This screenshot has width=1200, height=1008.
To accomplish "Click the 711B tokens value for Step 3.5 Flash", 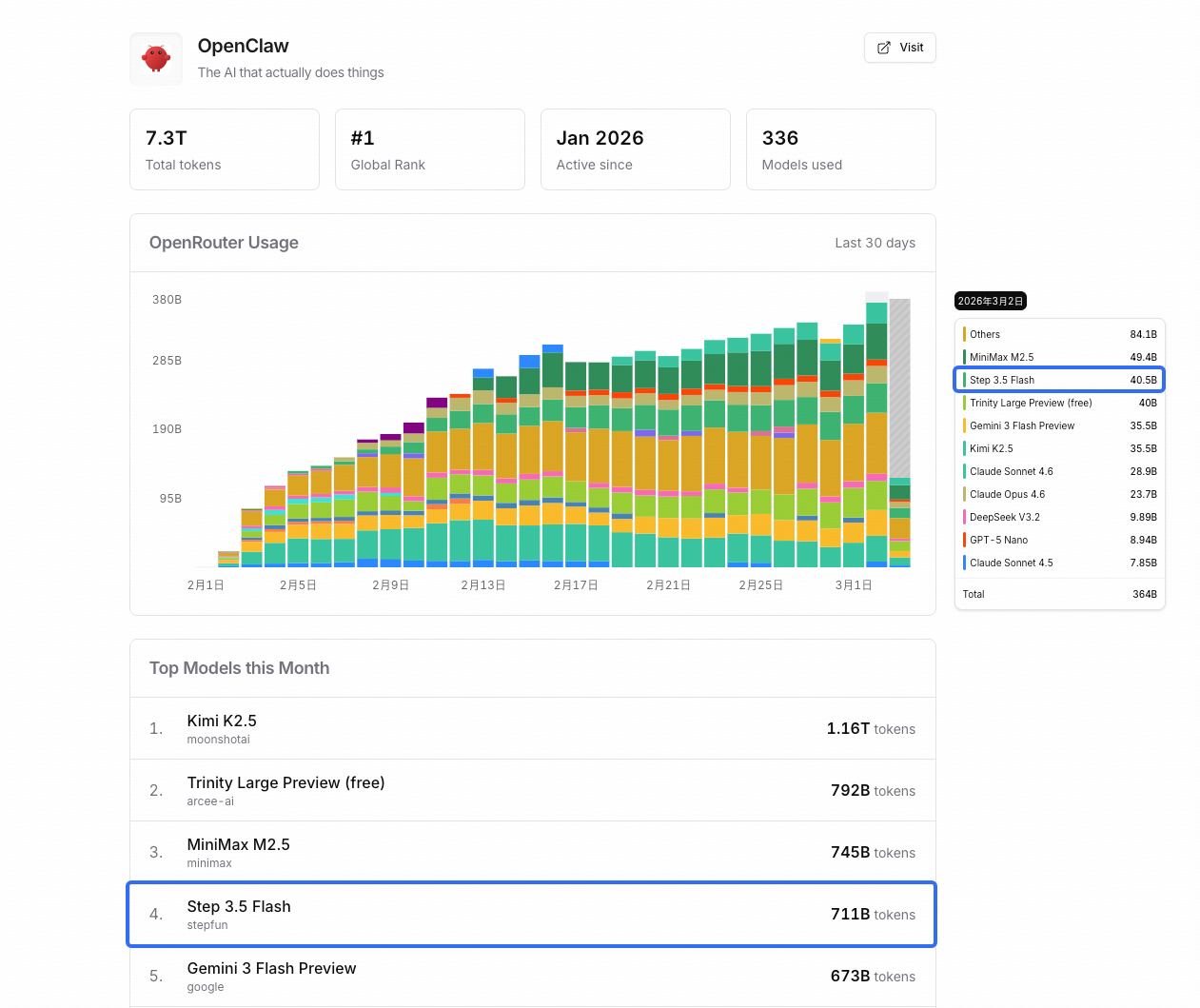I will tap(872, 915).
